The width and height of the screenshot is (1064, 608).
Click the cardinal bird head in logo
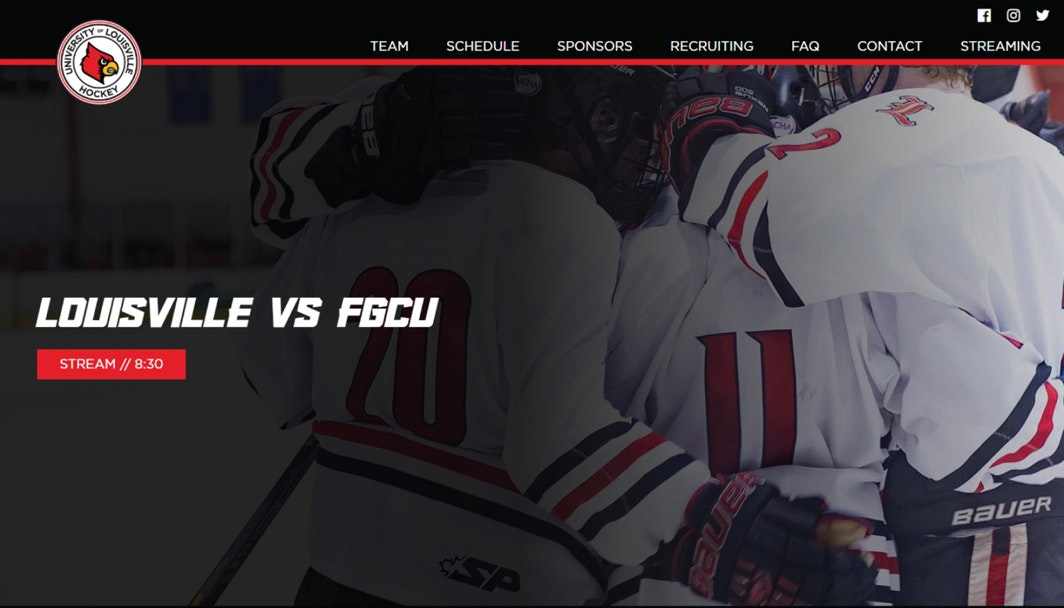point(99,64)
